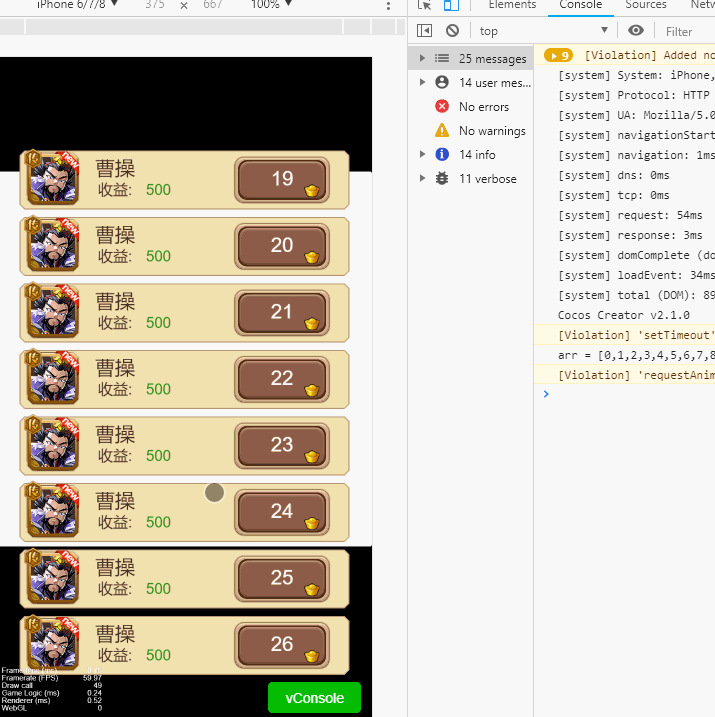Click the messages list icon

click(x=442, y=58)
